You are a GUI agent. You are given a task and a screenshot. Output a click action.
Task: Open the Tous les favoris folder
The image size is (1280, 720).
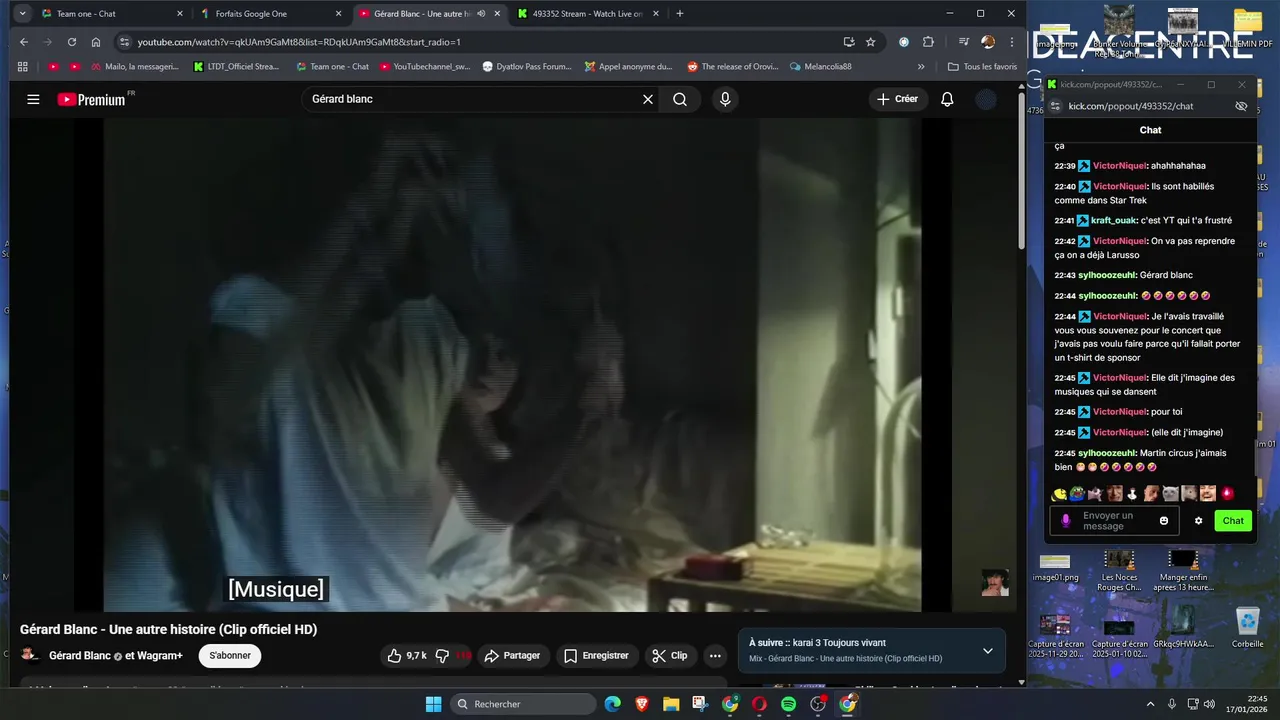click(x=982, y=67)
